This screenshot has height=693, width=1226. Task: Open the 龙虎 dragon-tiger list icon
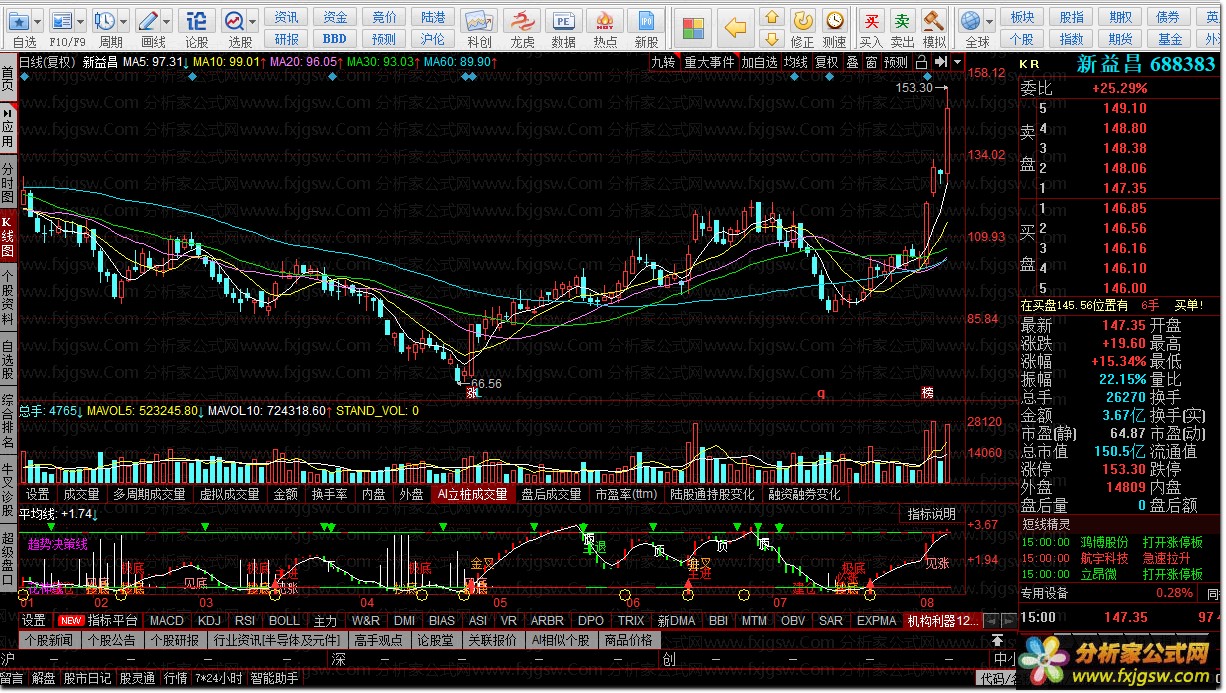click(521, 22)
